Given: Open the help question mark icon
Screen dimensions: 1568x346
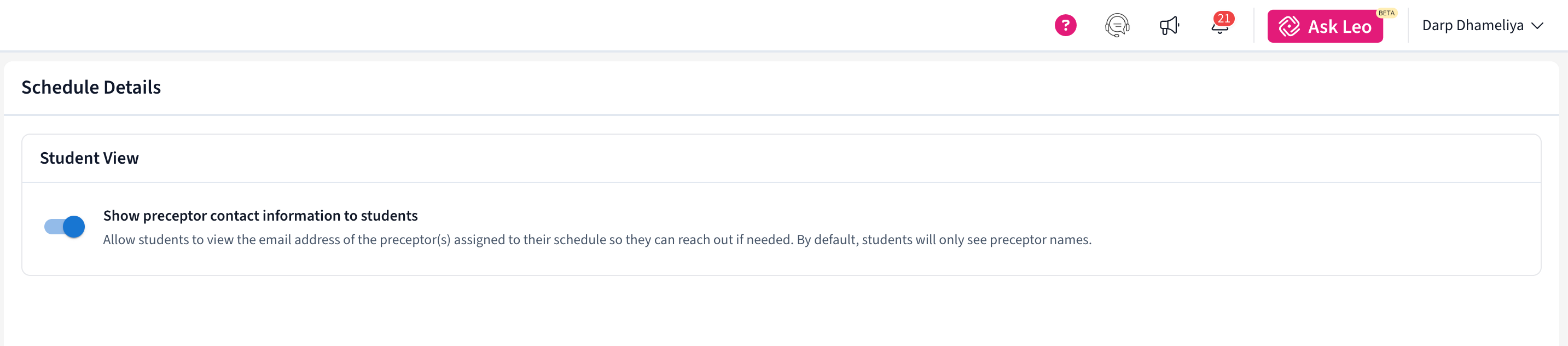Looking at the screenshot, I should pos(1065,26).
